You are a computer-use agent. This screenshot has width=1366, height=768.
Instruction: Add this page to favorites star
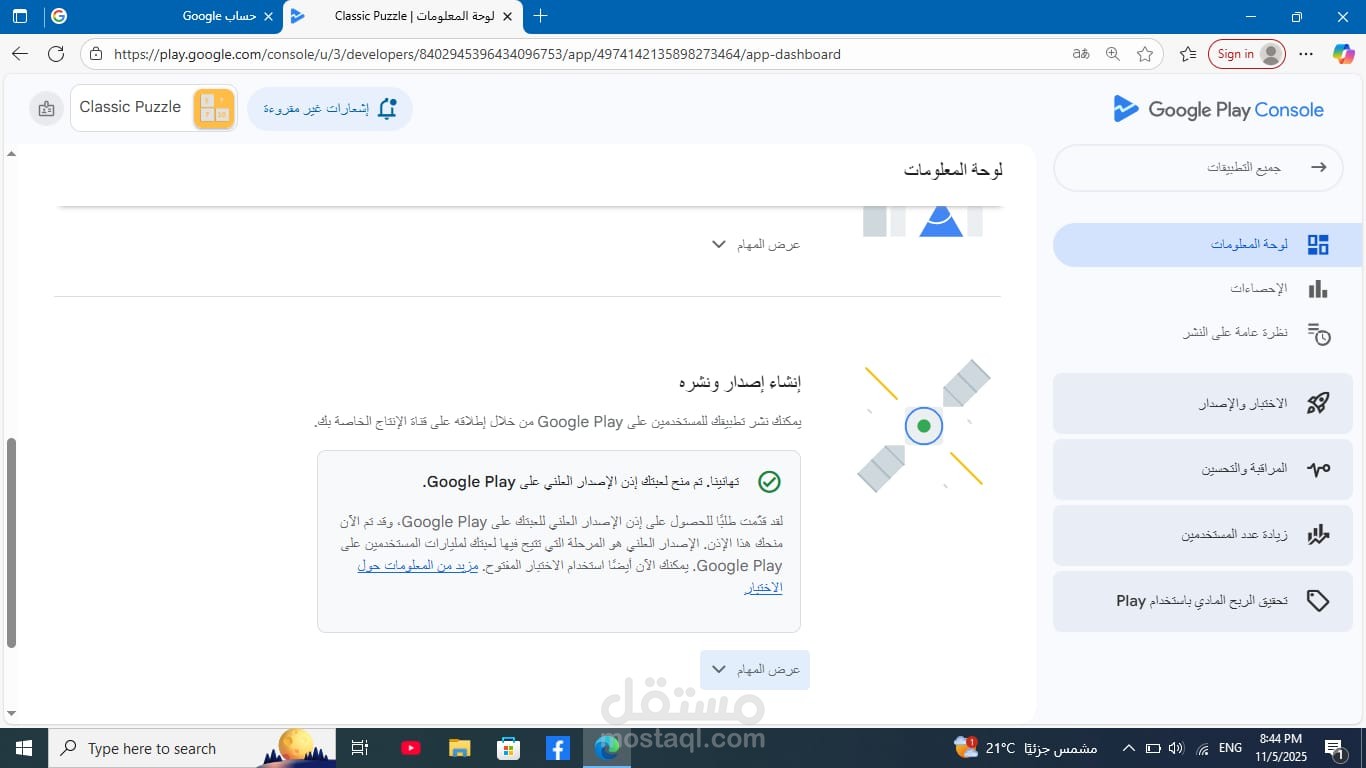pyautogui.click(x=1145, y=54)
